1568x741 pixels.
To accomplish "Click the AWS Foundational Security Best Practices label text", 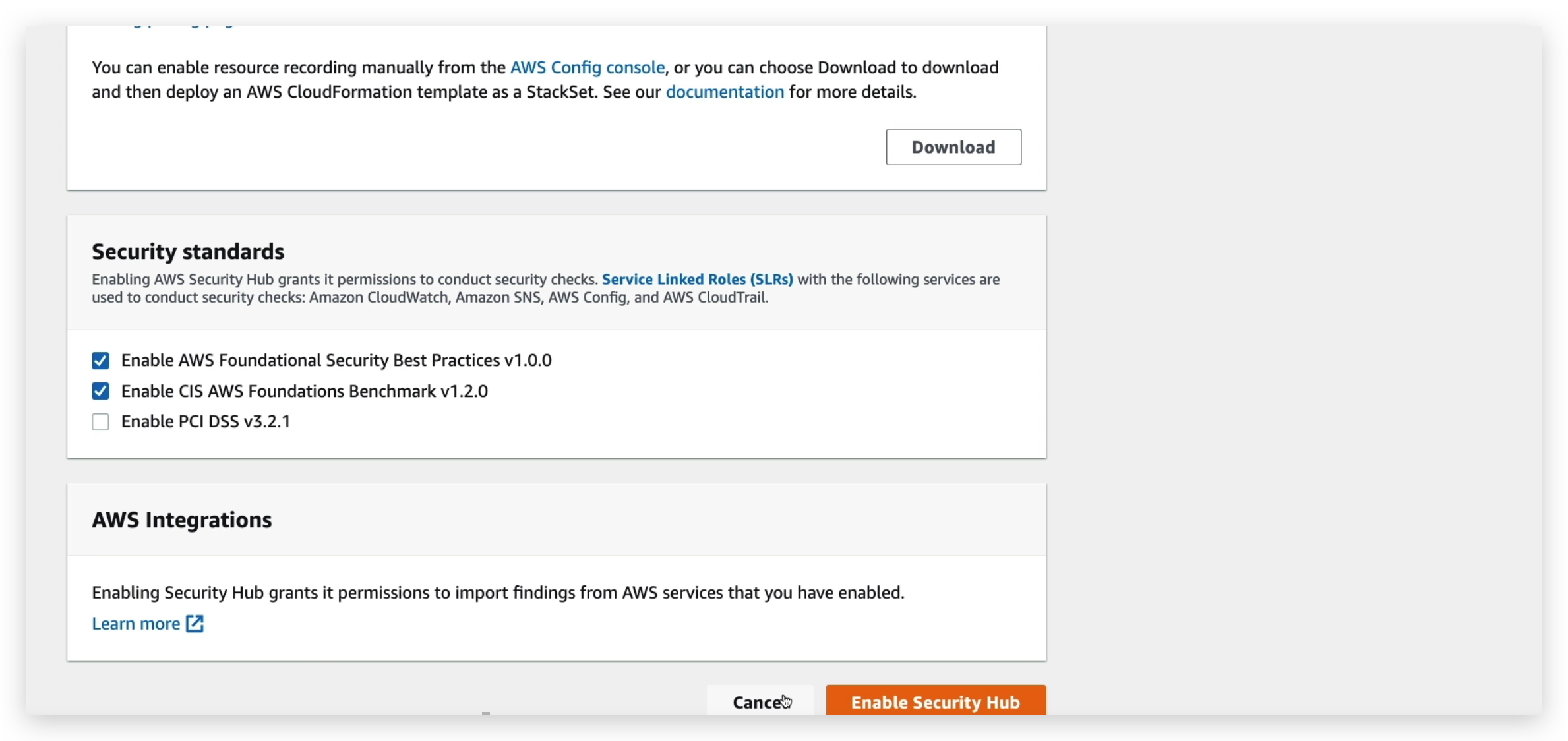I will tap(336, 360).
